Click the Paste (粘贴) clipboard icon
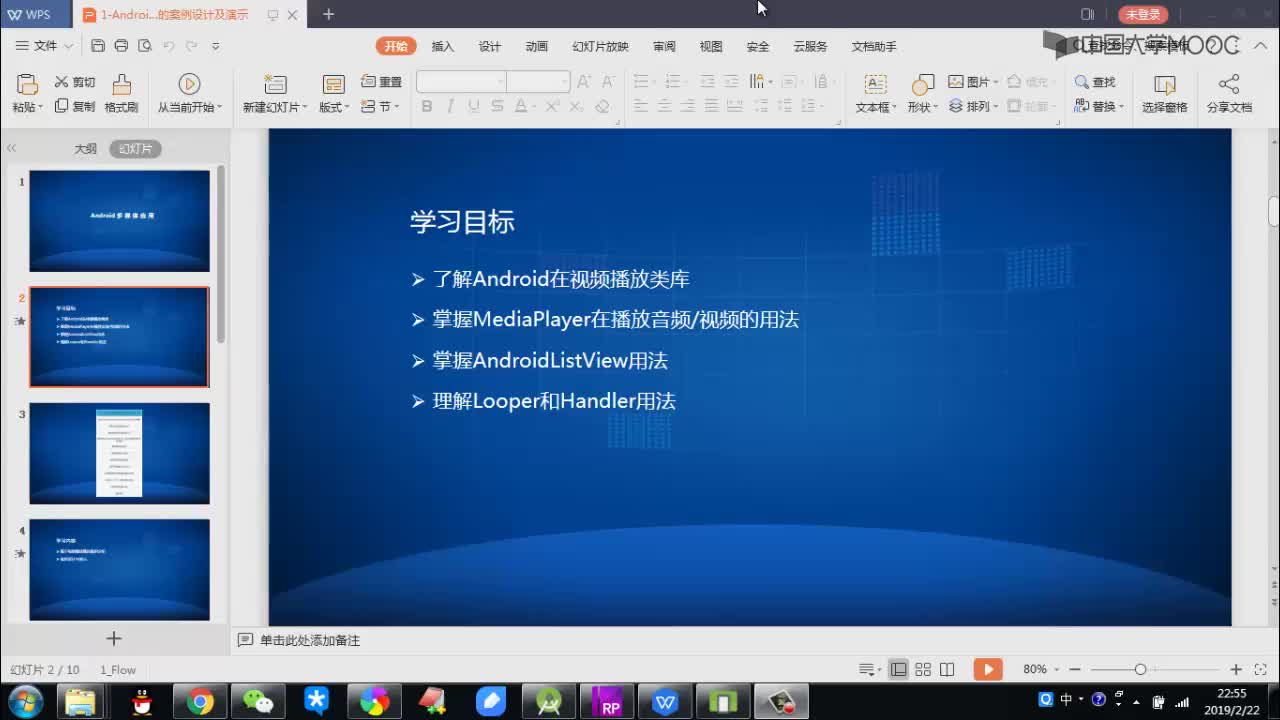The image size is (1280, 720). tap(27, 85)
